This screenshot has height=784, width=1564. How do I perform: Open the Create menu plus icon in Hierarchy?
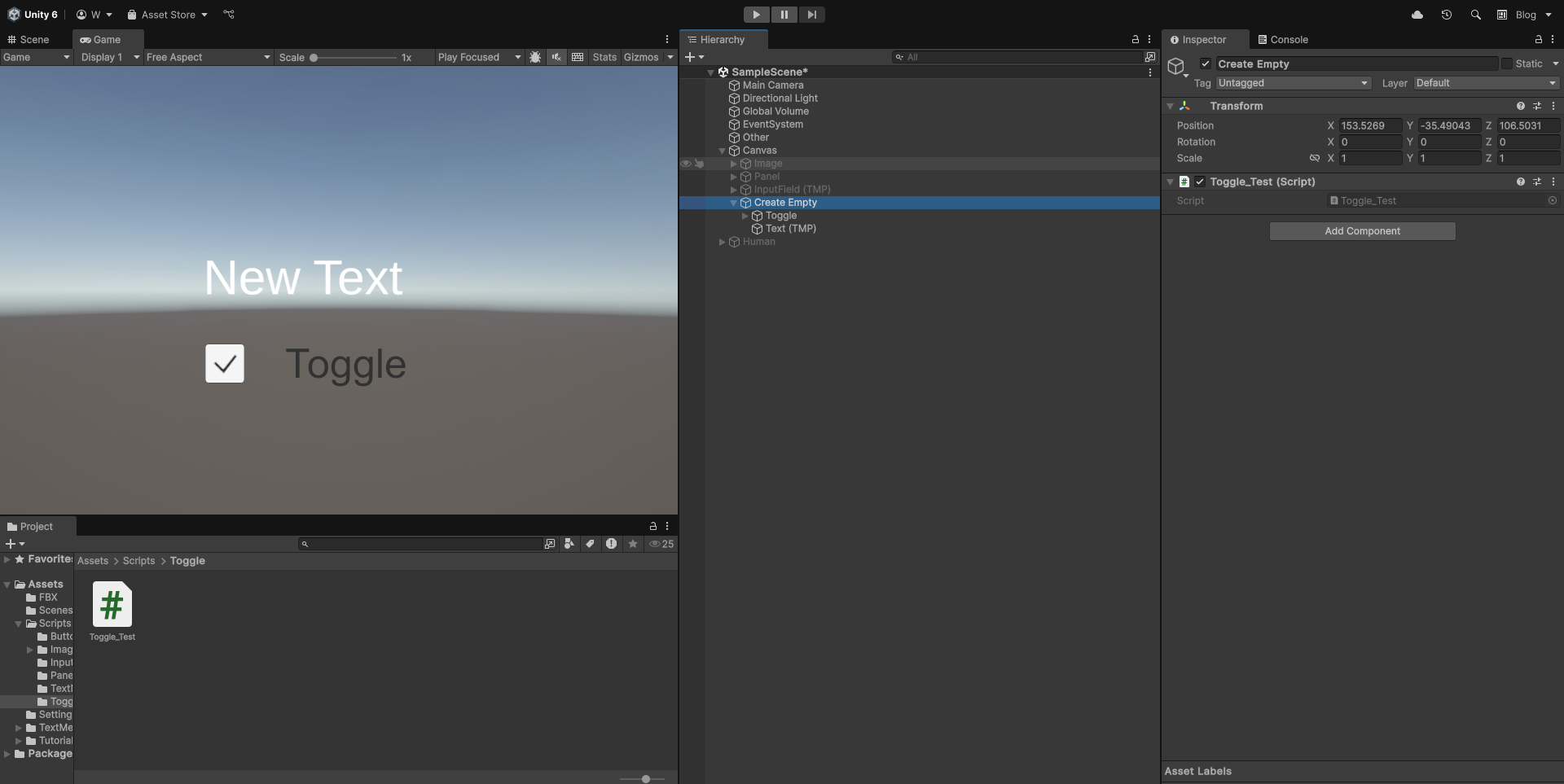point(692,57)
